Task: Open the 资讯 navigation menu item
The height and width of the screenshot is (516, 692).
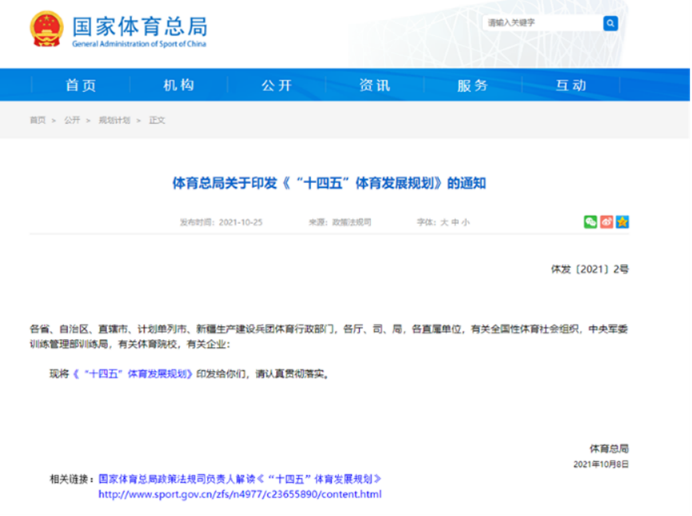Action: tap(375, 85)
